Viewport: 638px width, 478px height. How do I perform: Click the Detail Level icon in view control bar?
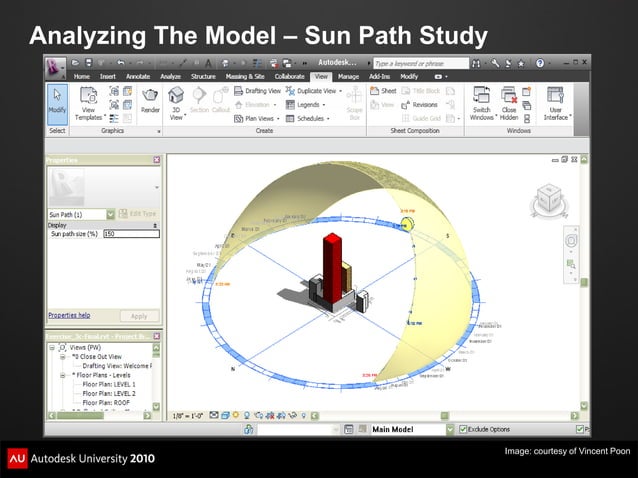(x=214, y=415)
